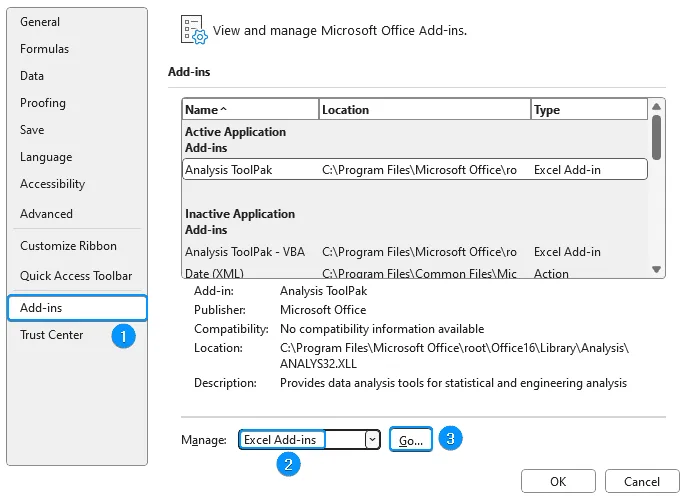Open Customize Ribbon settings

point(68,246)
